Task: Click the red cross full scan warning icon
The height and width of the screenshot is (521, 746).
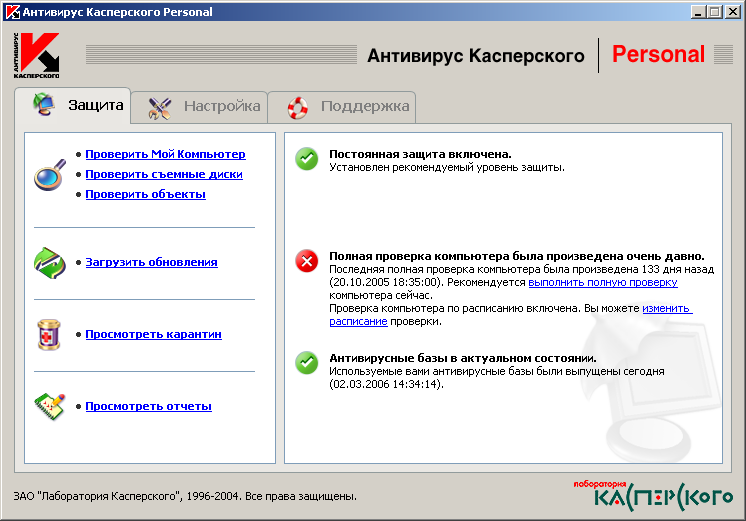Action: [307, 261]
